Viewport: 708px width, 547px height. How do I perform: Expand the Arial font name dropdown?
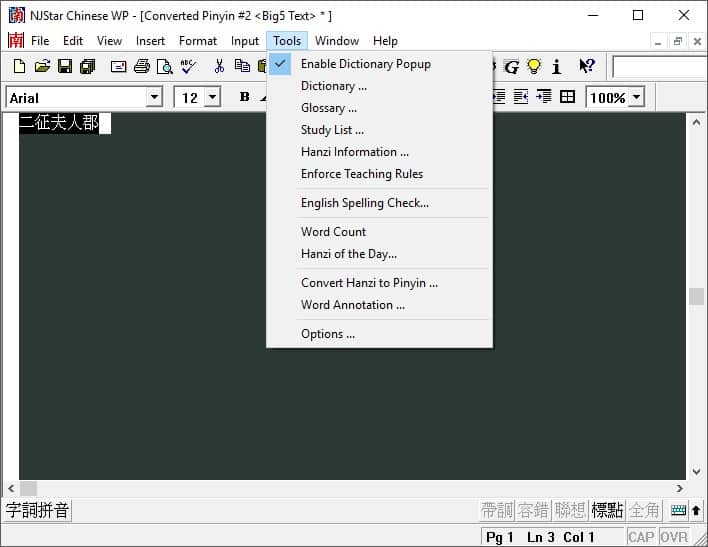pos(154,97)
